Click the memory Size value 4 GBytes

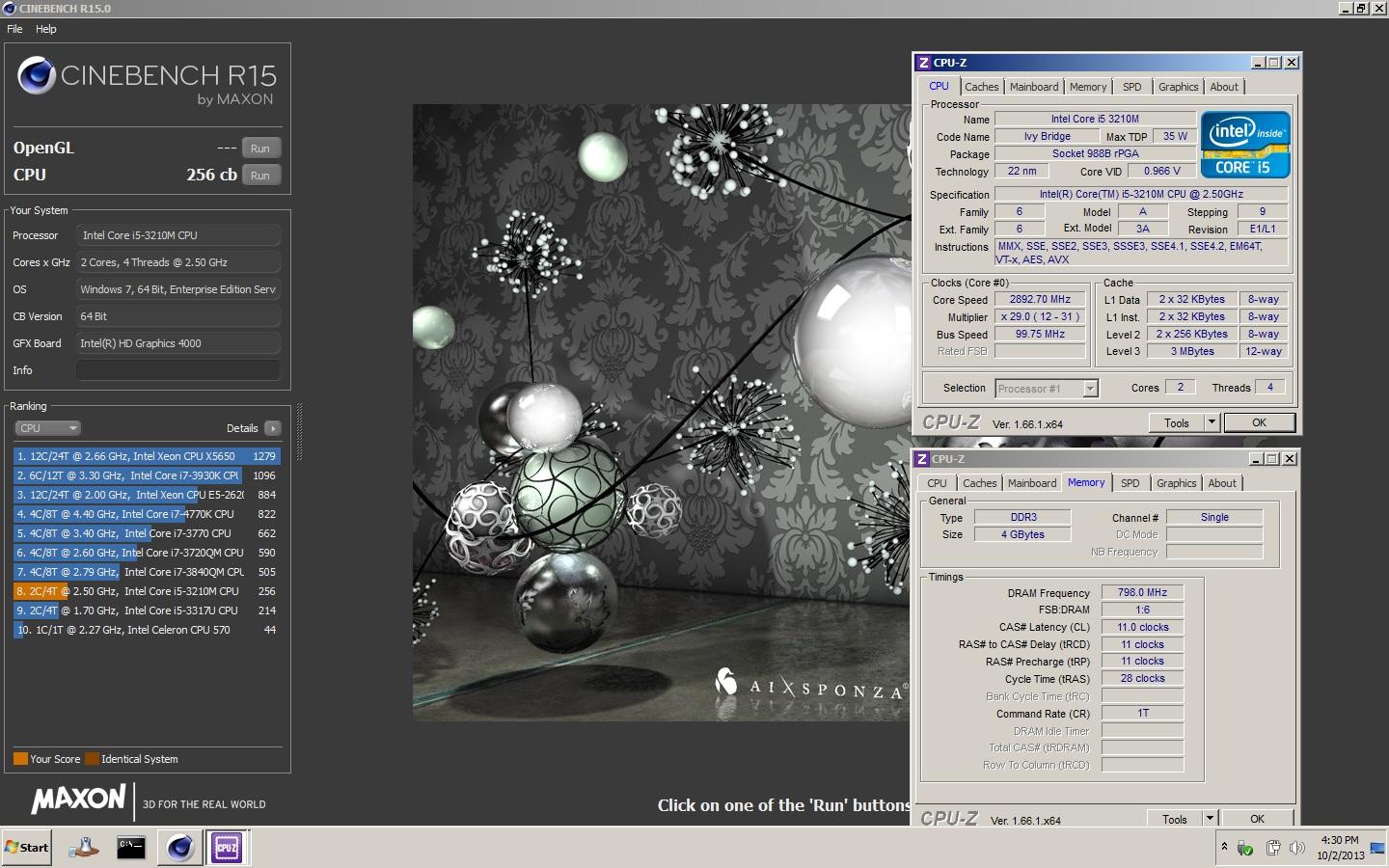point(1022,534)
